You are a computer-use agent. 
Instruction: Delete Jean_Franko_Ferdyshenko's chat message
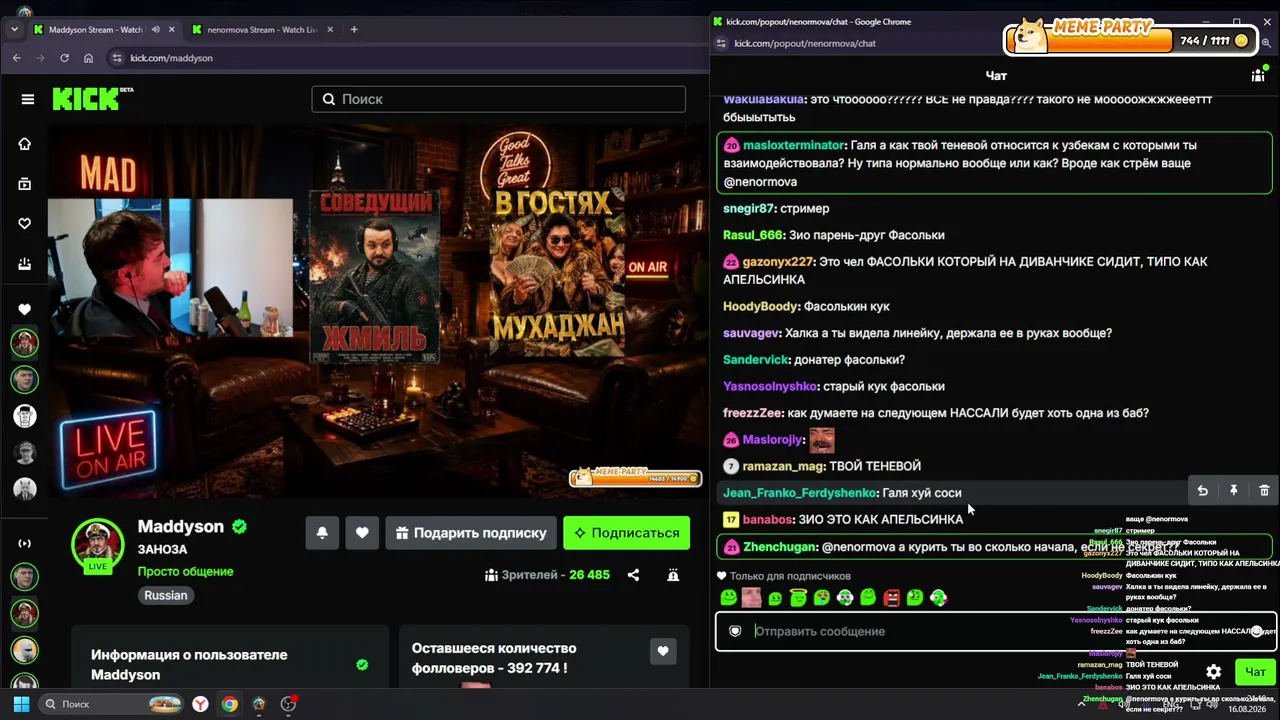pyautogui.click(x=1264, y=491)
